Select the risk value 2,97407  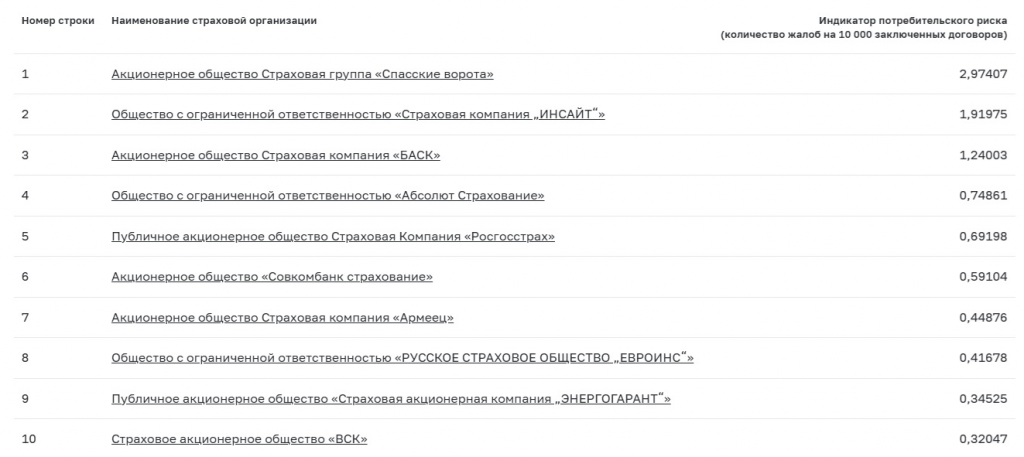[x=984, y=74]
